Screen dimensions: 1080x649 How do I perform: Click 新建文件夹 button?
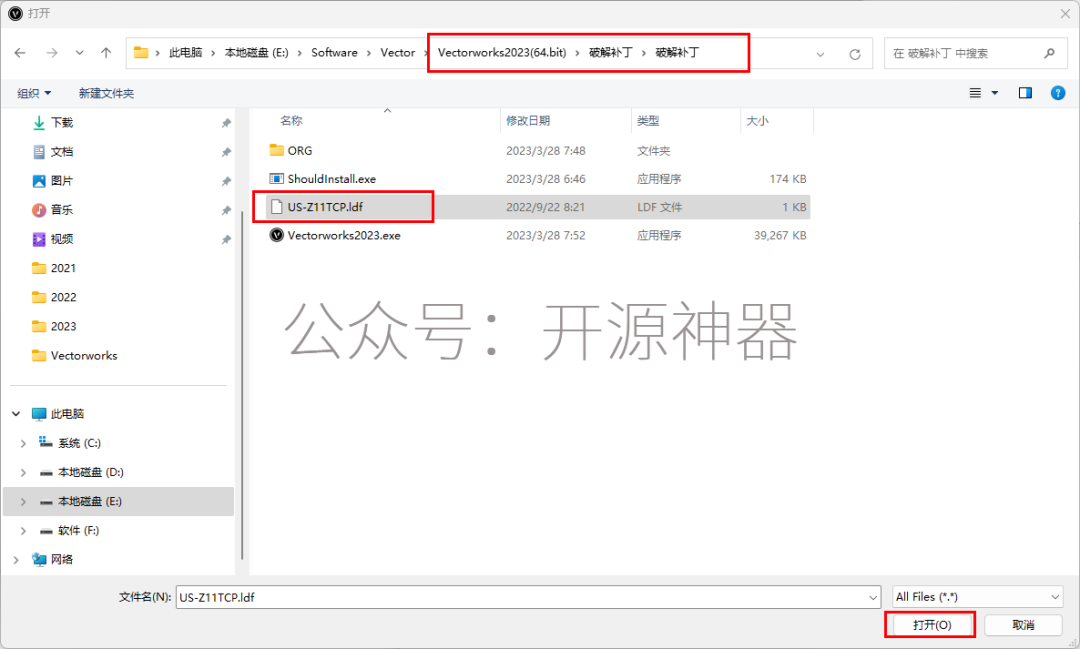pos(106,93)
